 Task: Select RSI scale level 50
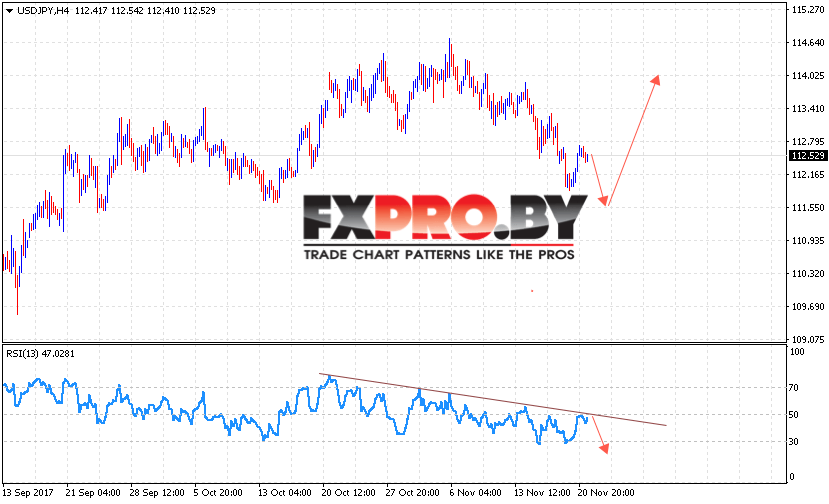coord(794,415)
